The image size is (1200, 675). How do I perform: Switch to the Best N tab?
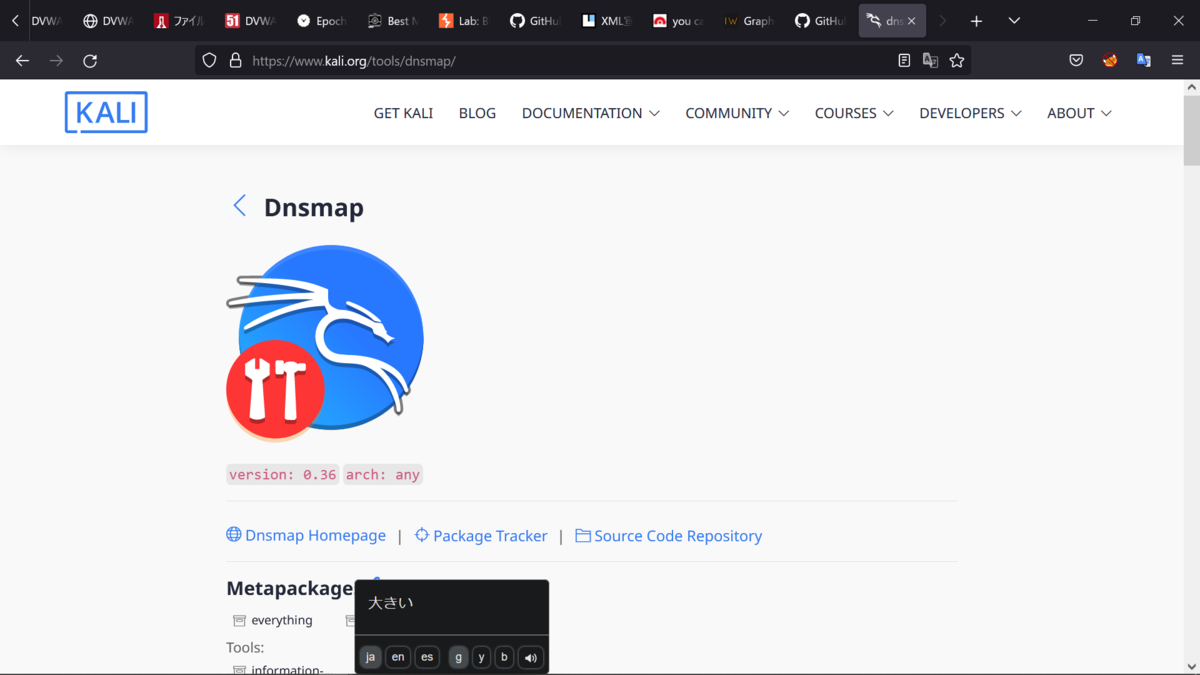pyautogui.click(x=393, y=21)
